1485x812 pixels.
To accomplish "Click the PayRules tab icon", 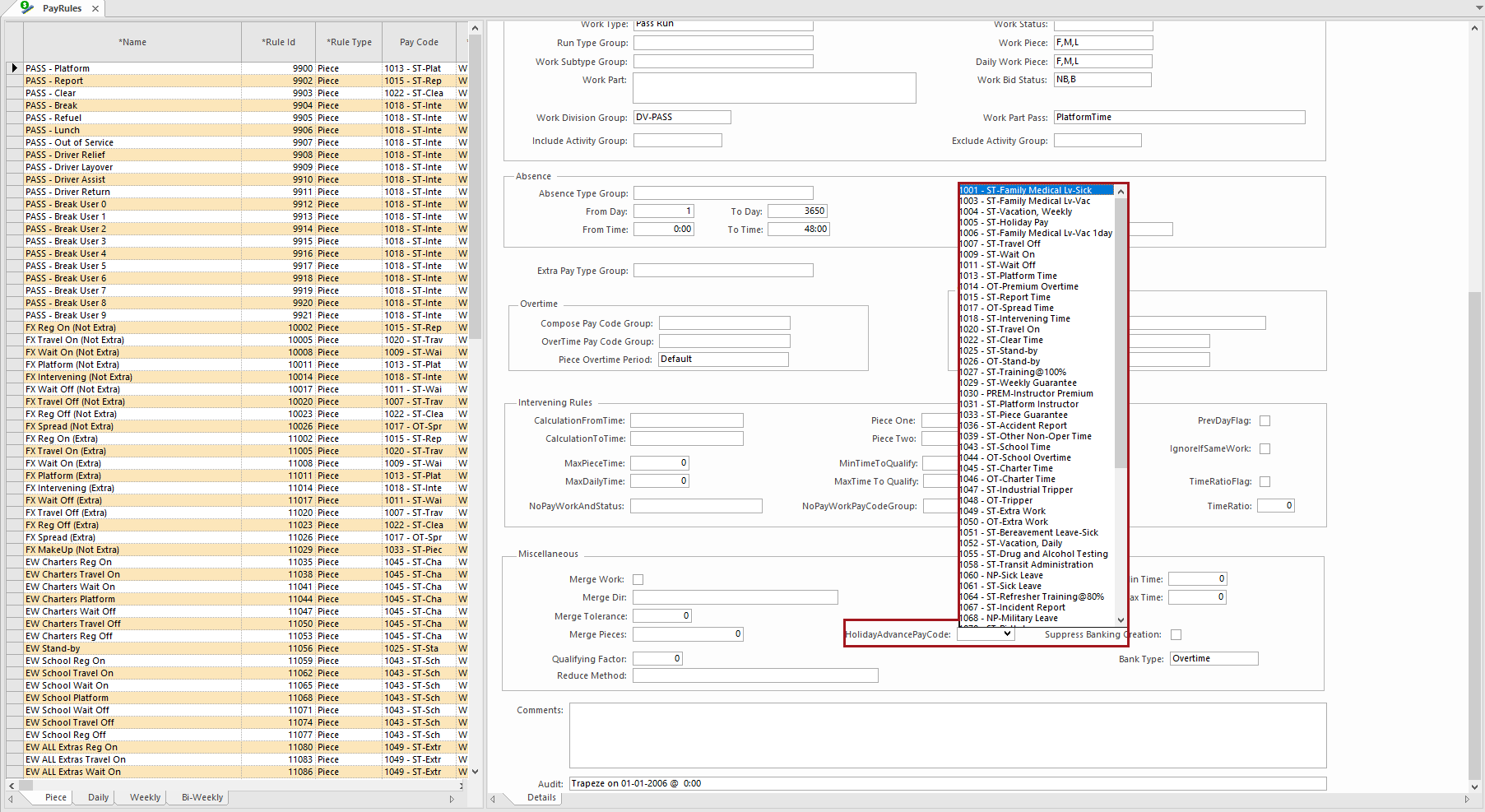I will point(26,7).
